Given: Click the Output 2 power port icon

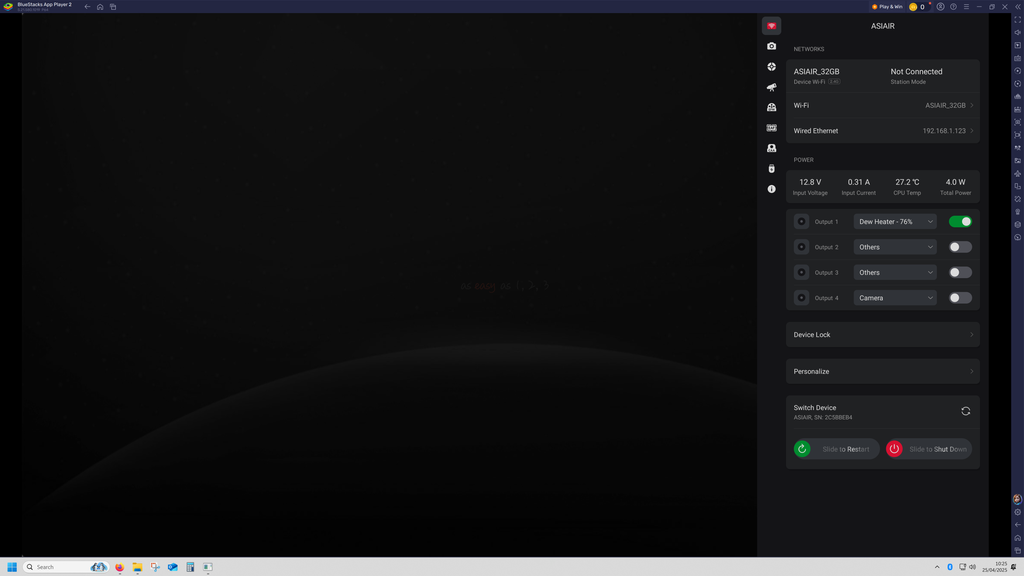Looking at the screenshot, I should (x=801, y=247).
